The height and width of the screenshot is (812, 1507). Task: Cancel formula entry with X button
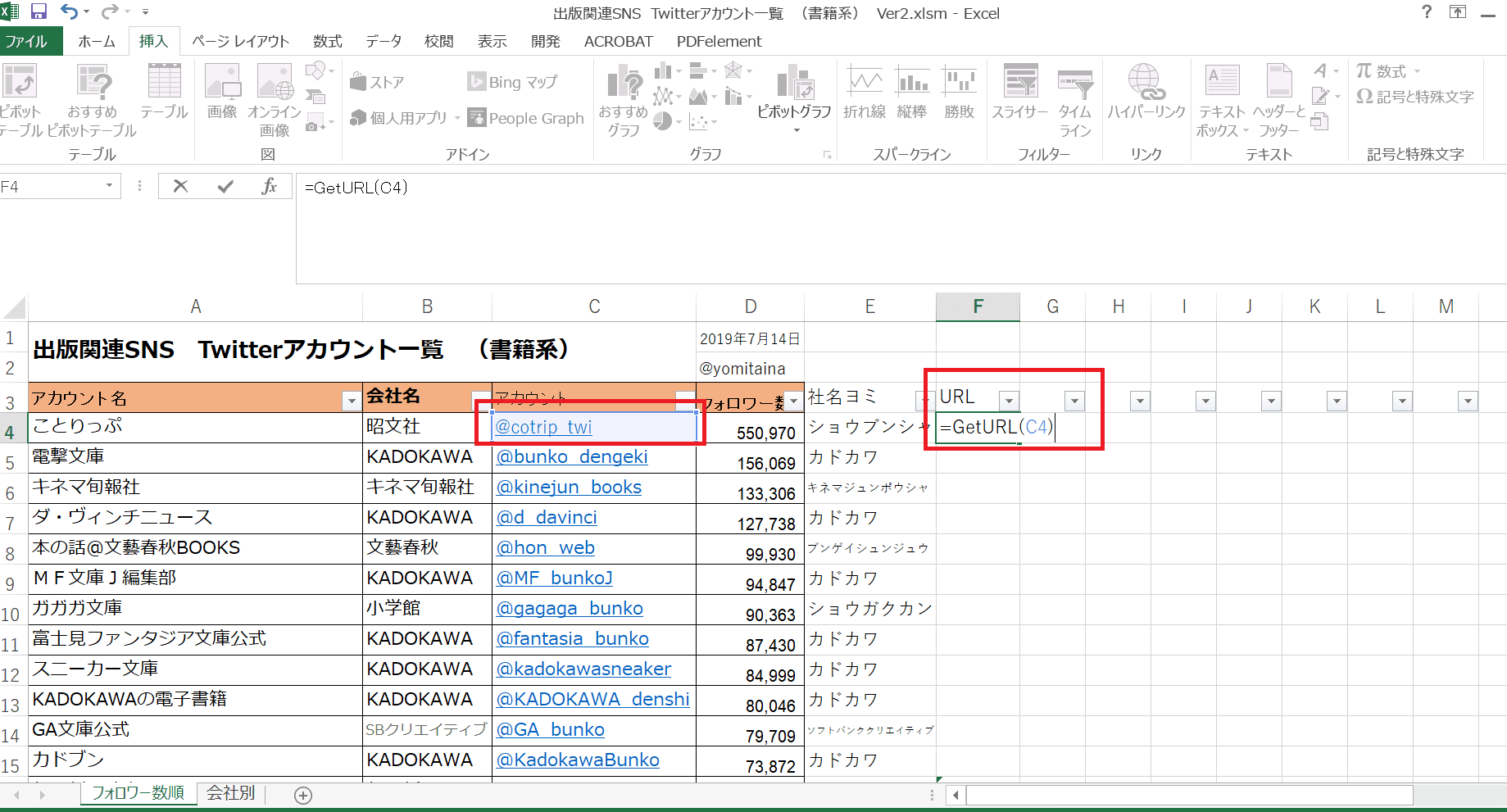(180, 187)
